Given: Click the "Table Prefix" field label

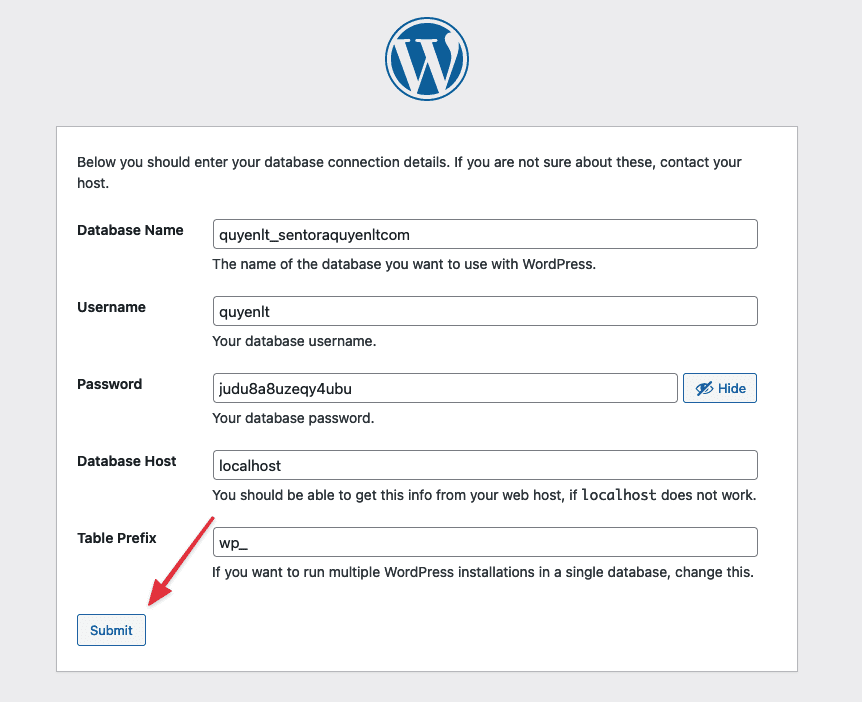Looking at the screenshot, I should [117, 538].
